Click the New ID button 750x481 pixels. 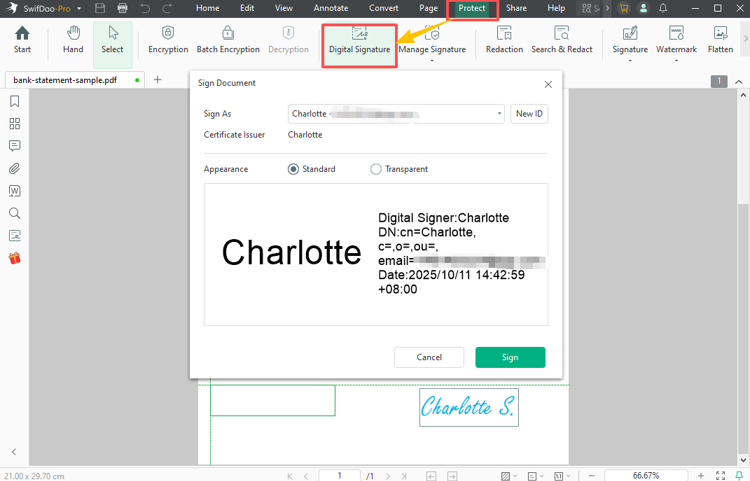[529, 114]
